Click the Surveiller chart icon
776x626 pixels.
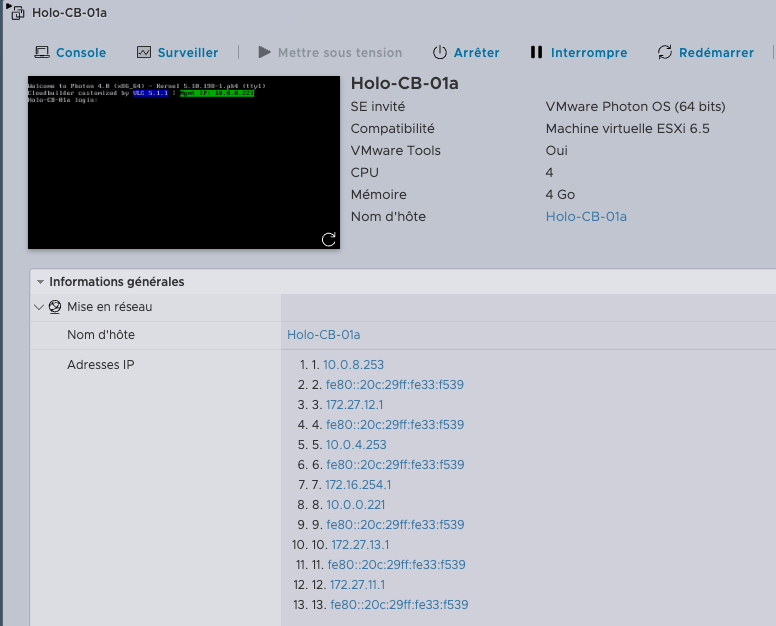click(144, 52)
